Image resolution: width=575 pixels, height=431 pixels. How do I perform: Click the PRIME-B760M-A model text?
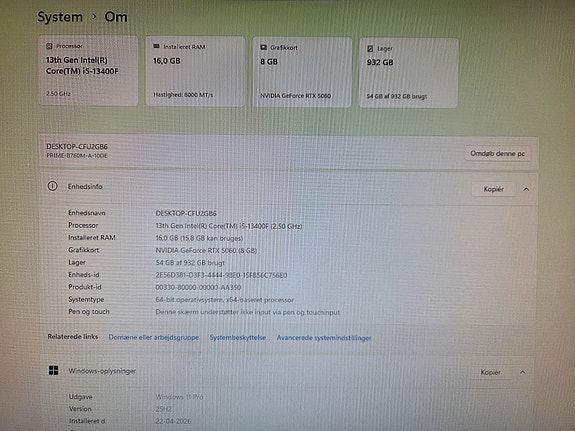pos(77,156)
